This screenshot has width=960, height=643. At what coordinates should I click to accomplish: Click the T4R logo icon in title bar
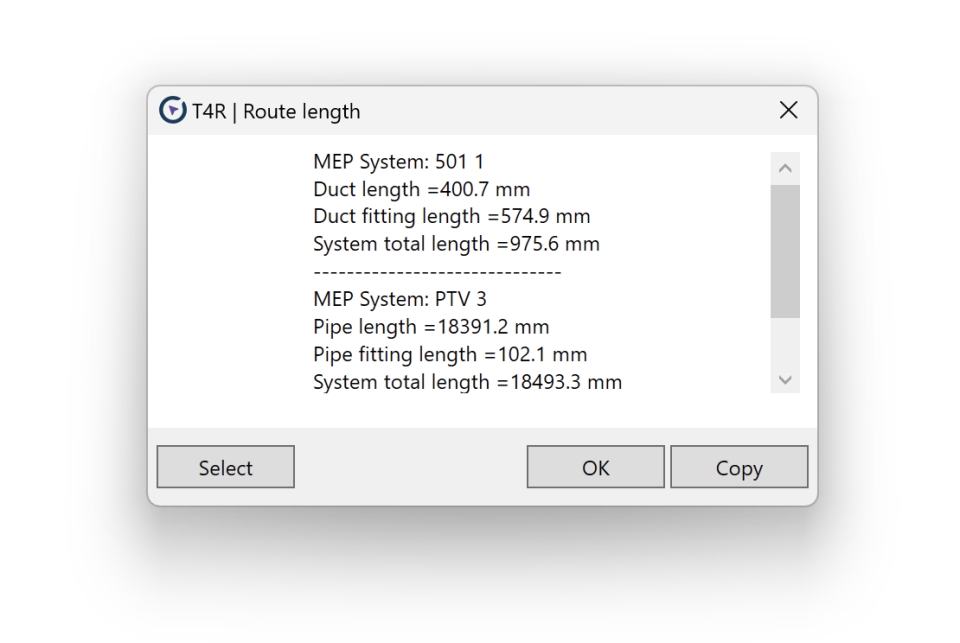click(173, 111)
